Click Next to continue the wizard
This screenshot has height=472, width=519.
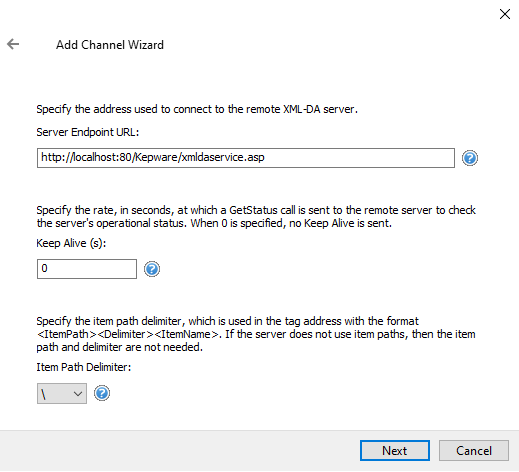tap(395, 451)
